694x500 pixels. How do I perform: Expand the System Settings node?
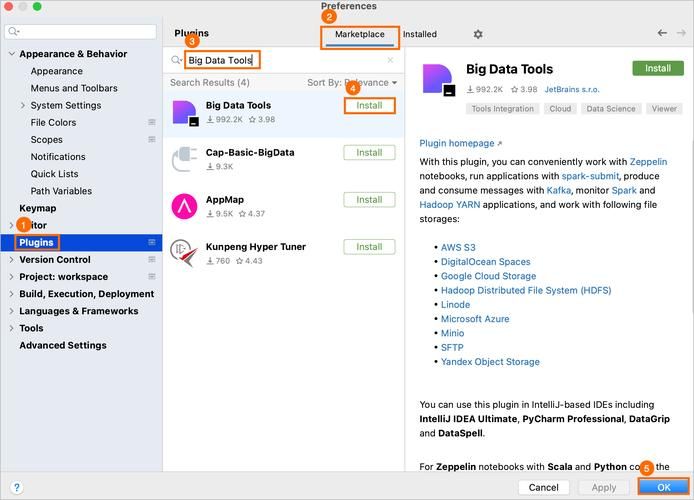(23, 105)
